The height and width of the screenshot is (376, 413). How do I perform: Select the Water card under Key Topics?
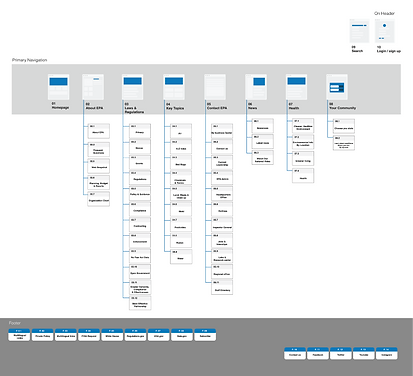[x=181, y=257]
